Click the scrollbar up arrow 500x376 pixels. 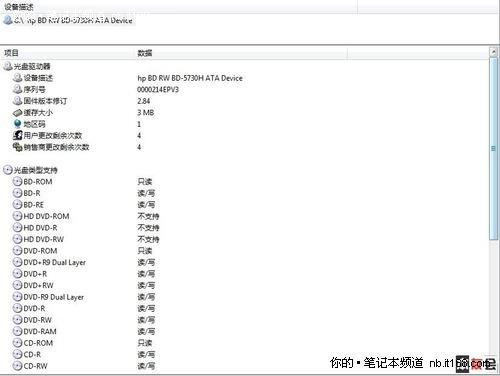click(493, 52)
